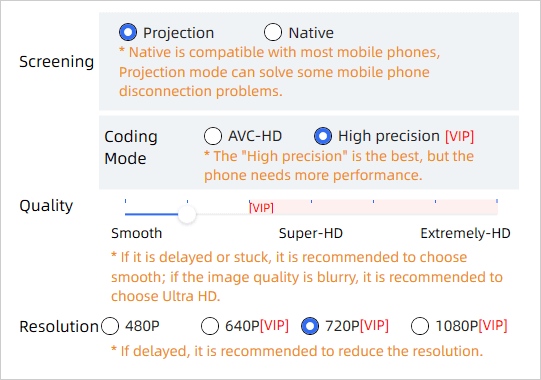This screenshot has height=380, width=541.
Task: Click the Quality slider handle
Action: (187, 214)
